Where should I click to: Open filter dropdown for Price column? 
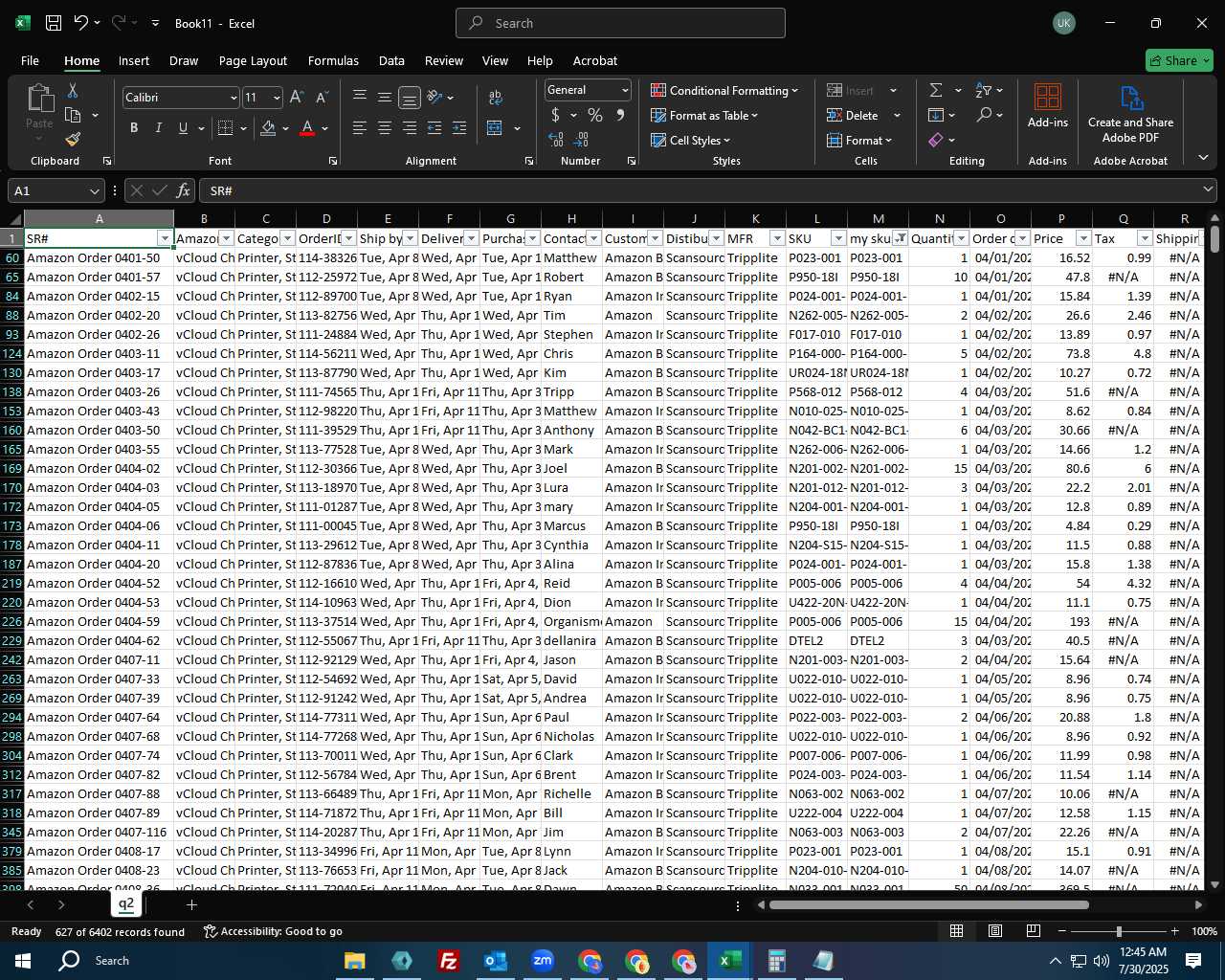[x=1083, y=238]
